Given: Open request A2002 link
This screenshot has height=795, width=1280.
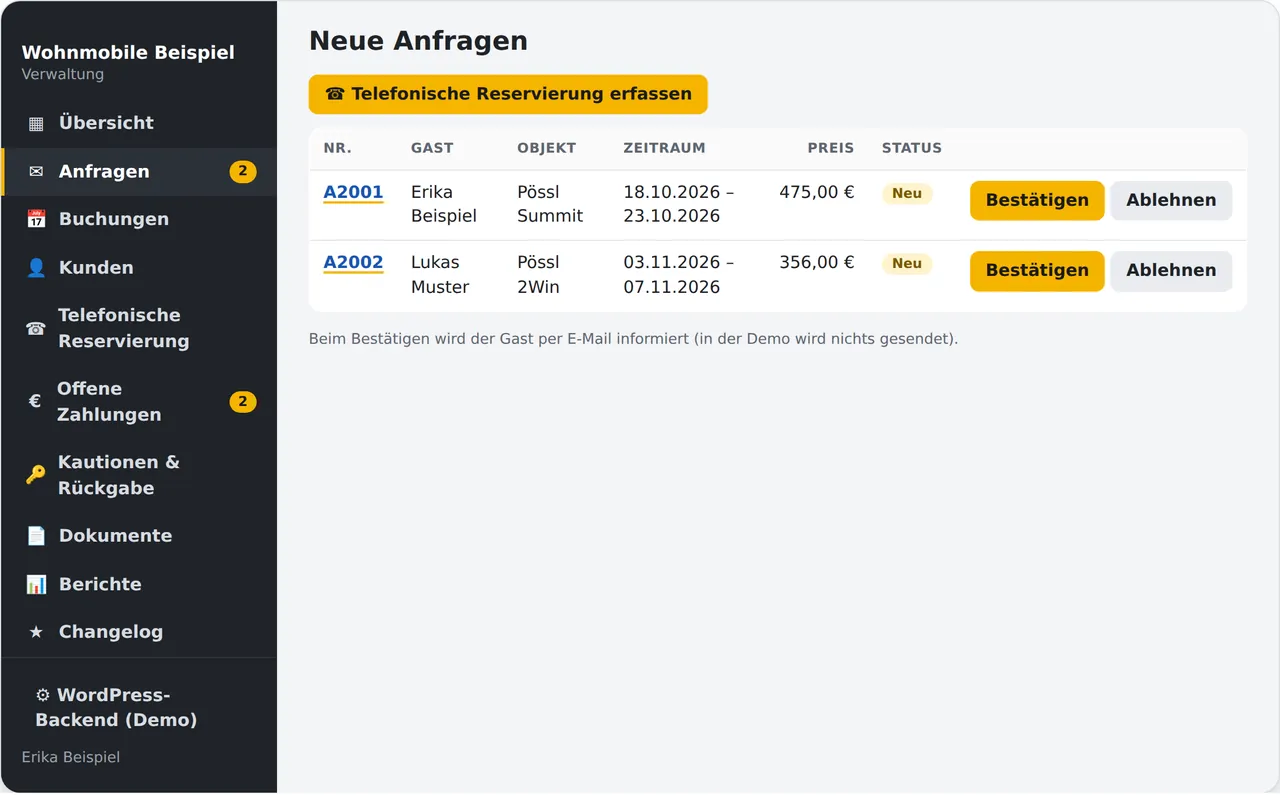Looking at the screenshot, I should pyautogui.click(x=353, y=263).
